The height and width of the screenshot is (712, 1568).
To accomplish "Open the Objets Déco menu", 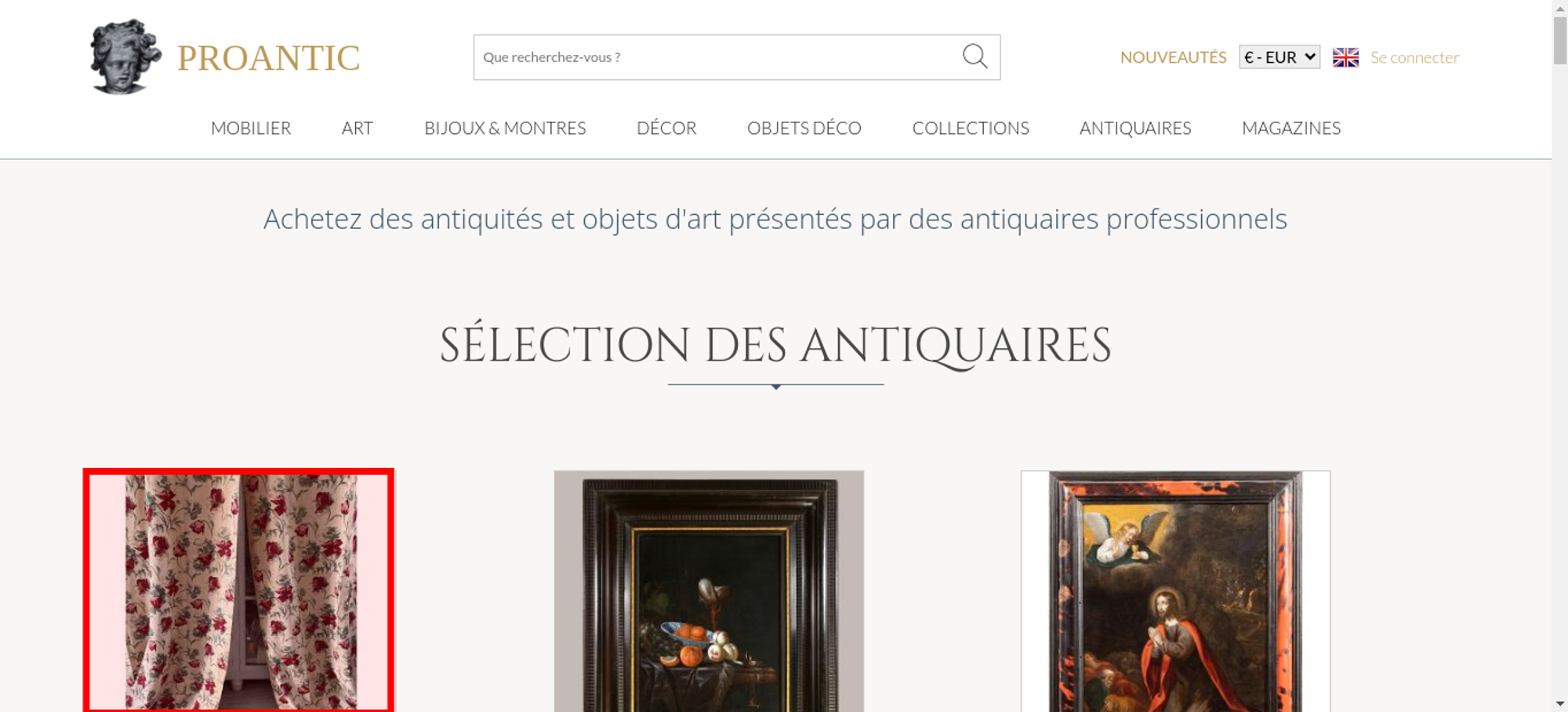I will tap(804, 128).
